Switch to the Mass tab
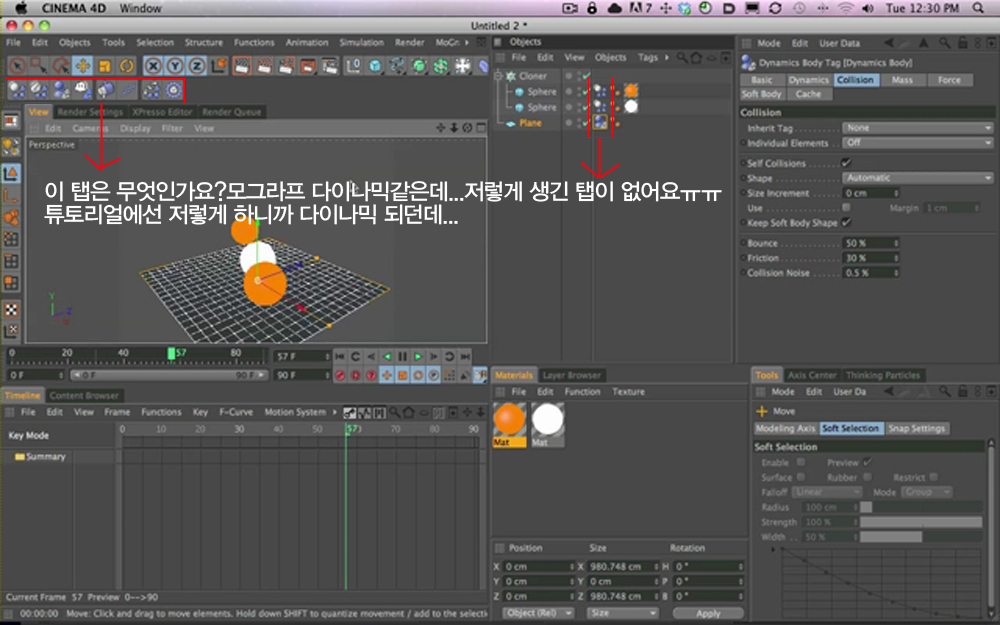 (902, 80)
